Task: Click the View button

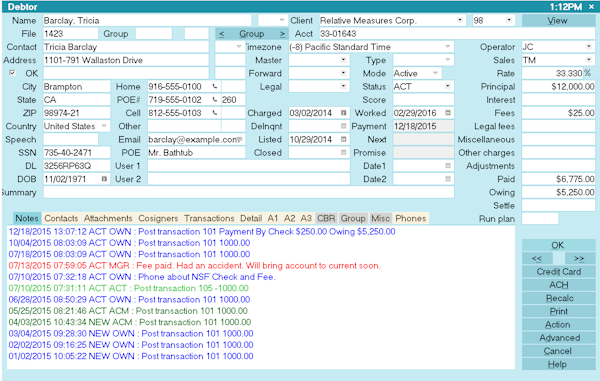Action: [x=558, y=21]
